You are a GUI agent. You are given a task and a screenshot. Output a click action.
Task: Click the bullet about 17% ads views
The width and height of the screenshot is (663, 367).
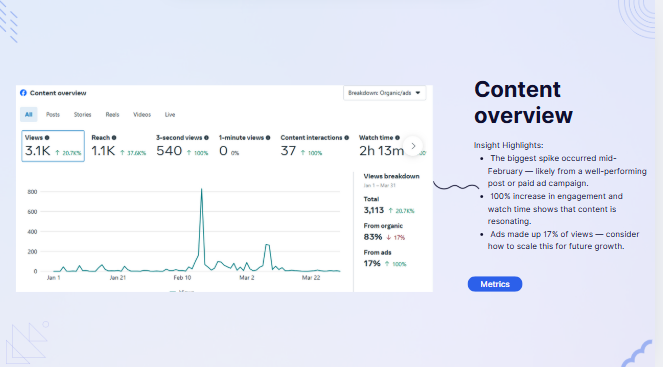point(563,240)
